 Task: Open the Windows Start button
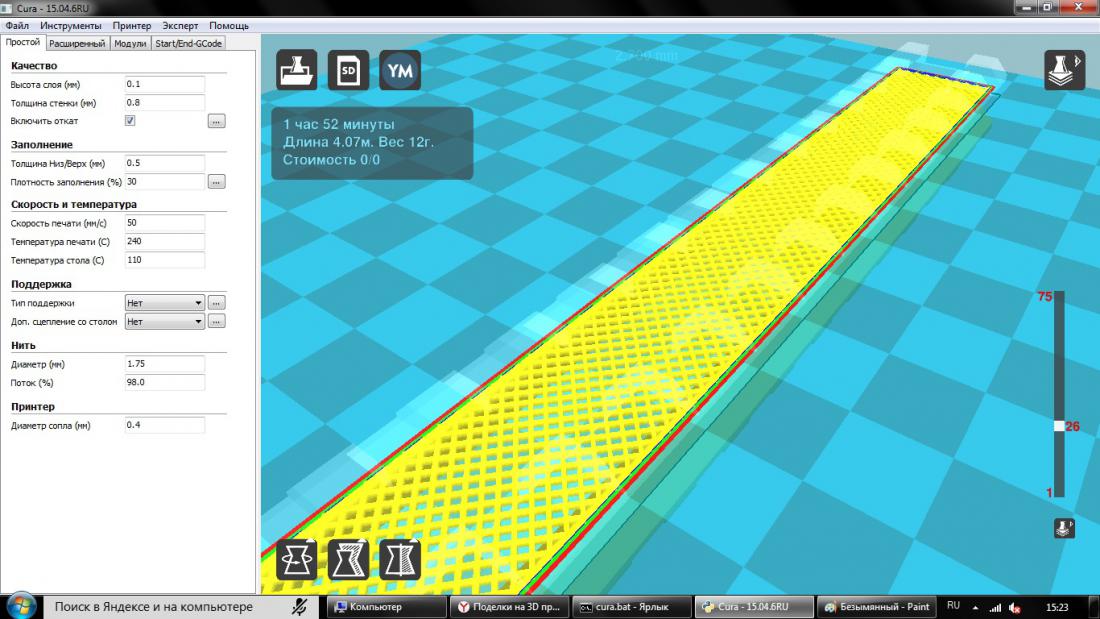22,606
